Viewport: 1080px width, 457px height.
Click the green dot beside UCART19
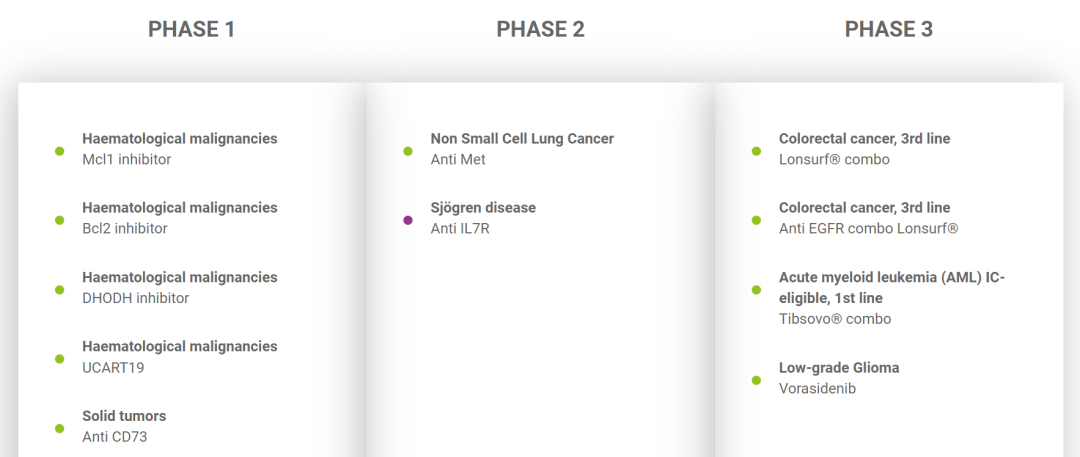pos(60,358)
